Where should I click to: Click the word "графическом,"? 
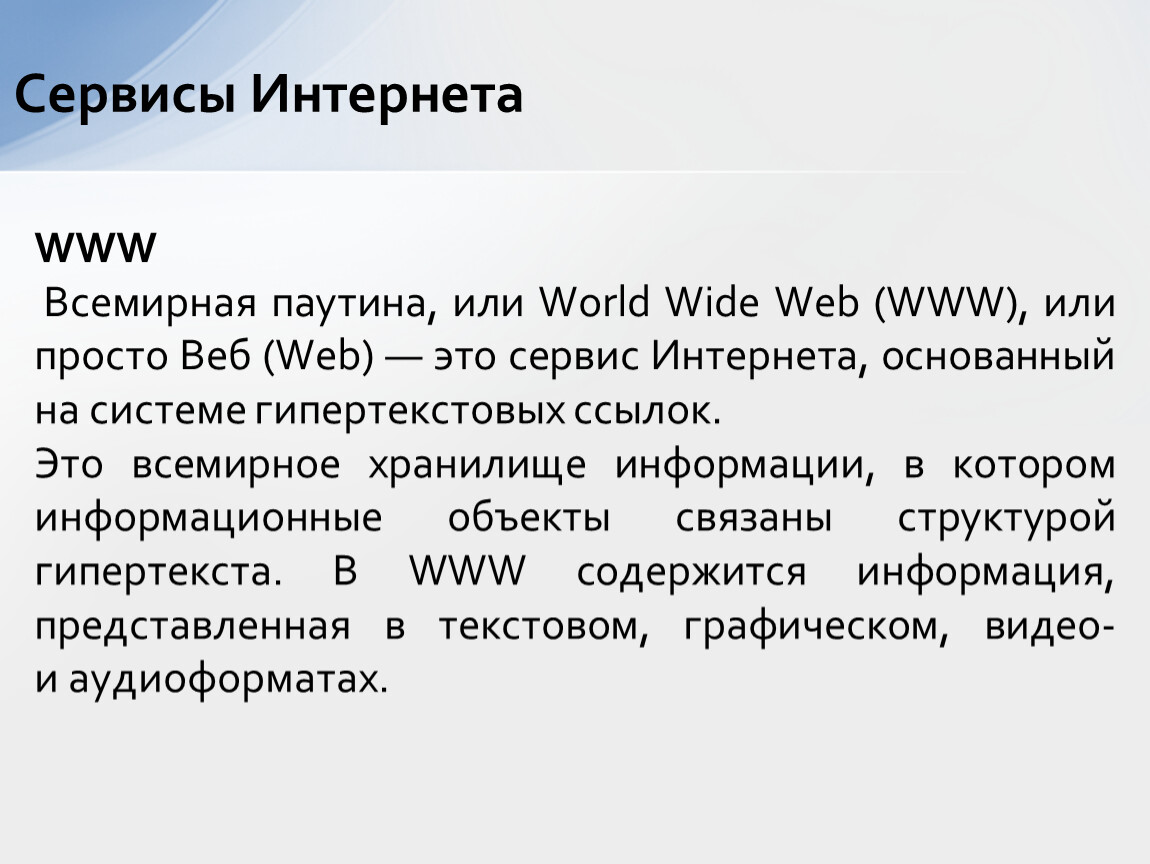[x=816, y=628]
